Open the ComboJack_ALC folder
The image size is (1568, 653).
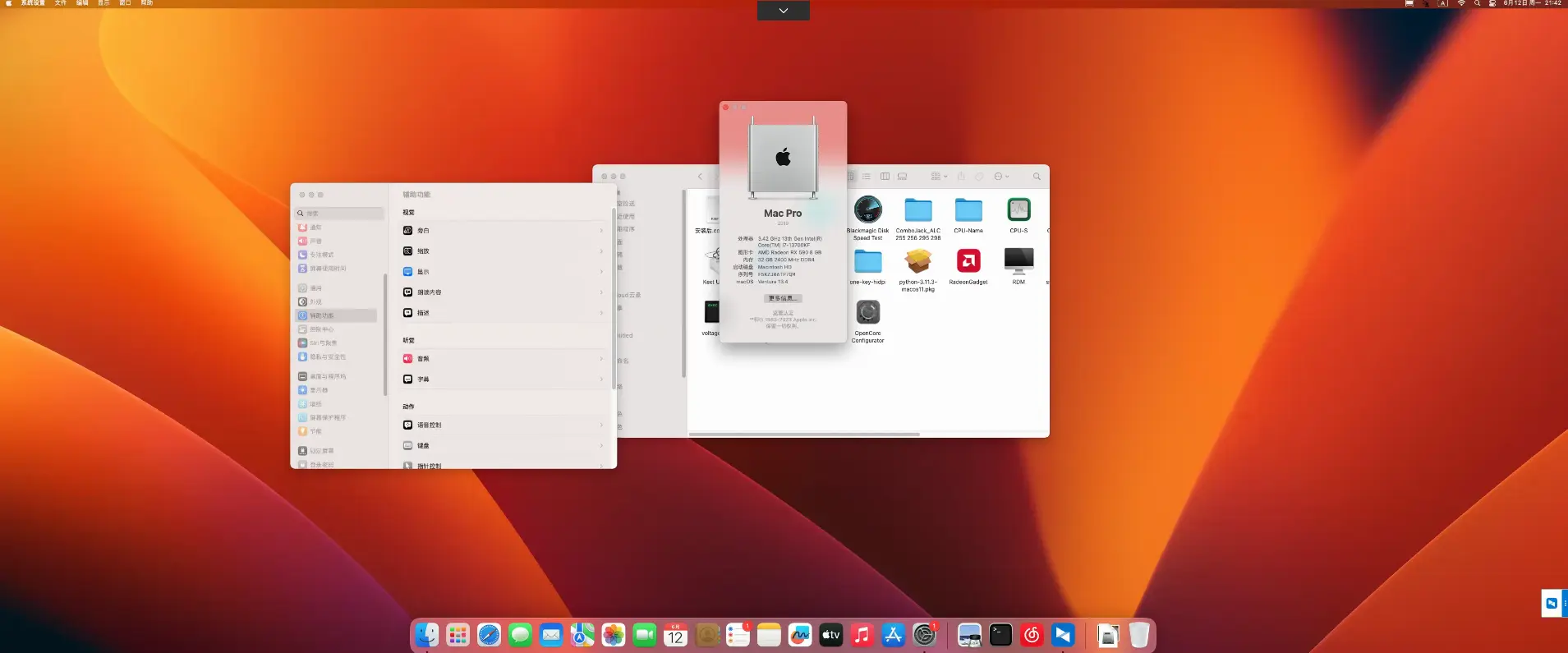tap(917, 210)
